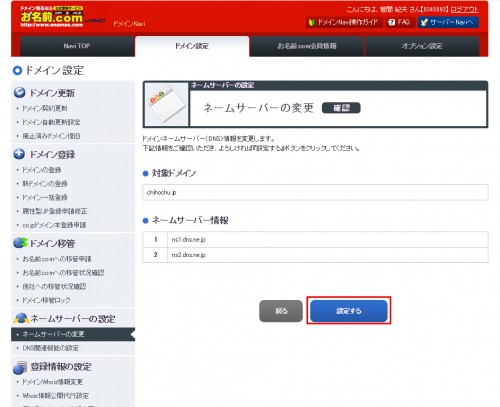
Task: Open Whois情報公開代行設定 link
Action: coord(55,396)
